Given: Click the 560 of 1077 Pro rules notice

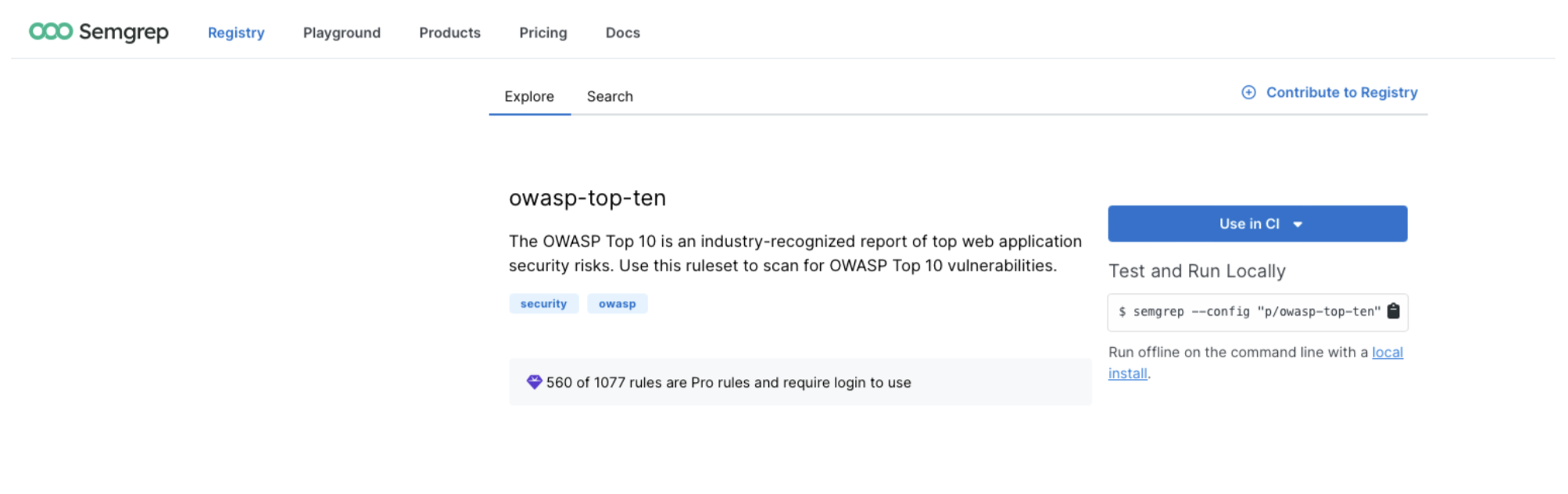Looking at the screenshot, I should 800,382.
